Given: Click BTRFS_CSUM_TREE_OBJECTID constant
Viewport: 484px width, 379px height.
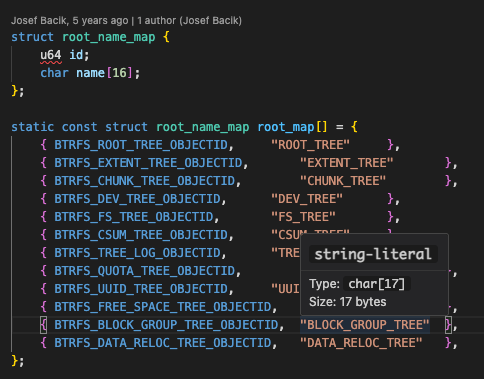Looking at the screenshot, I should [141, 235].
